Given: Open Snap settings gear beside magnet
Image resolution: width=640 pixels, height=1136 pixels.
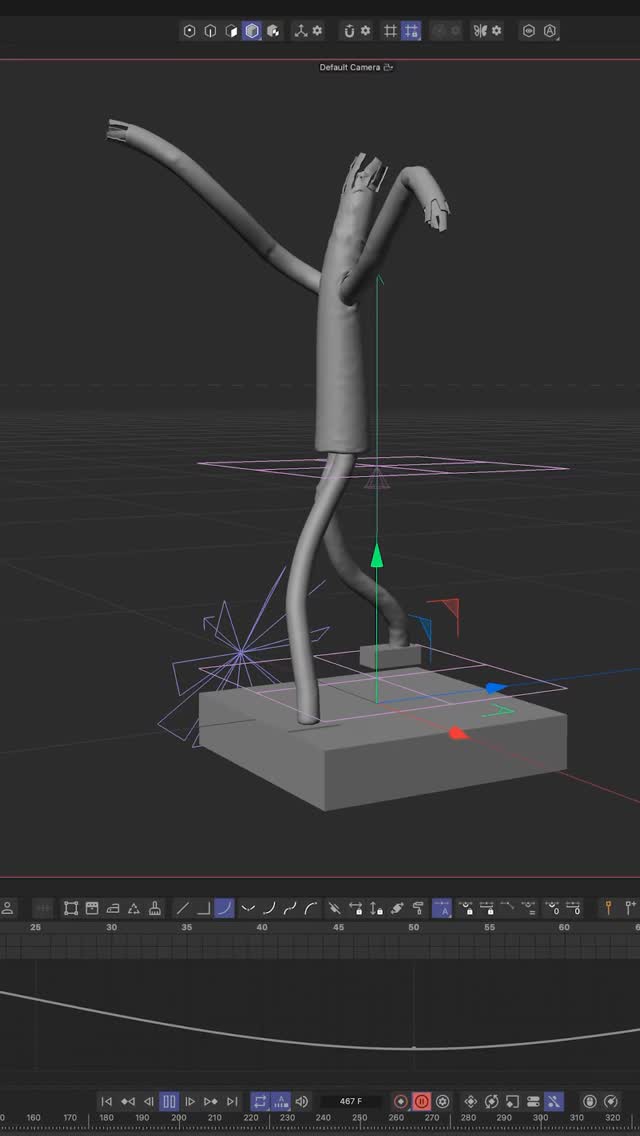Looking at the screenshot, I should pyautogui.click(x=365, y=31).
